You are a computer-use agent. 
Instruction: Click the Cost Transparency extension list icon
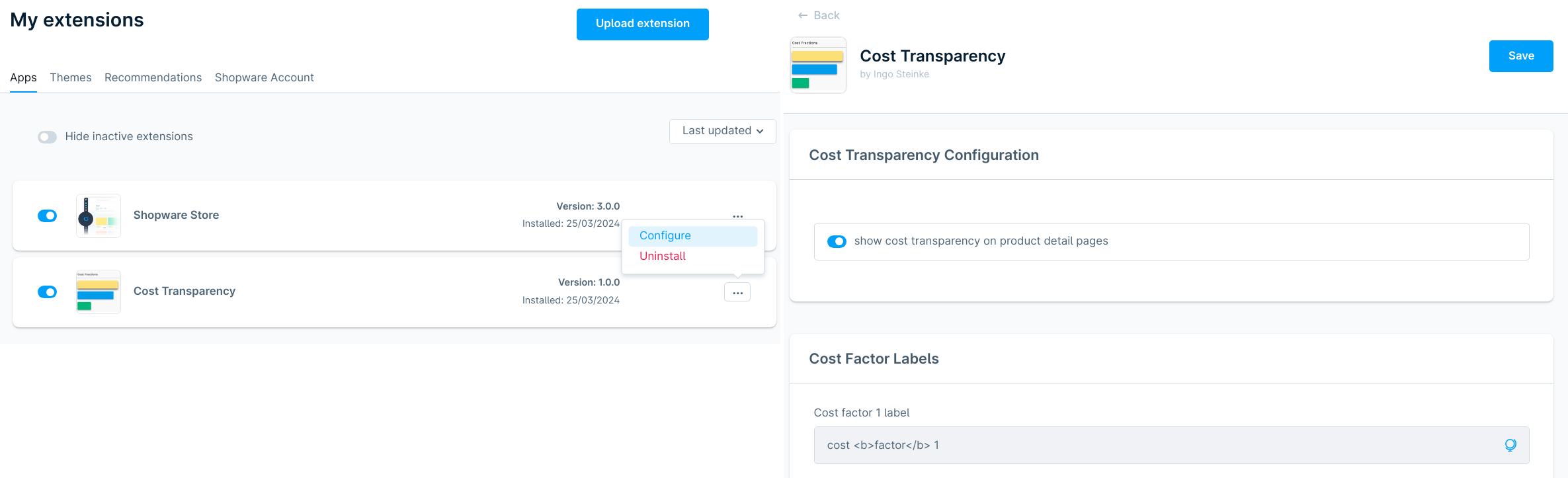click(x=99, y=292)
